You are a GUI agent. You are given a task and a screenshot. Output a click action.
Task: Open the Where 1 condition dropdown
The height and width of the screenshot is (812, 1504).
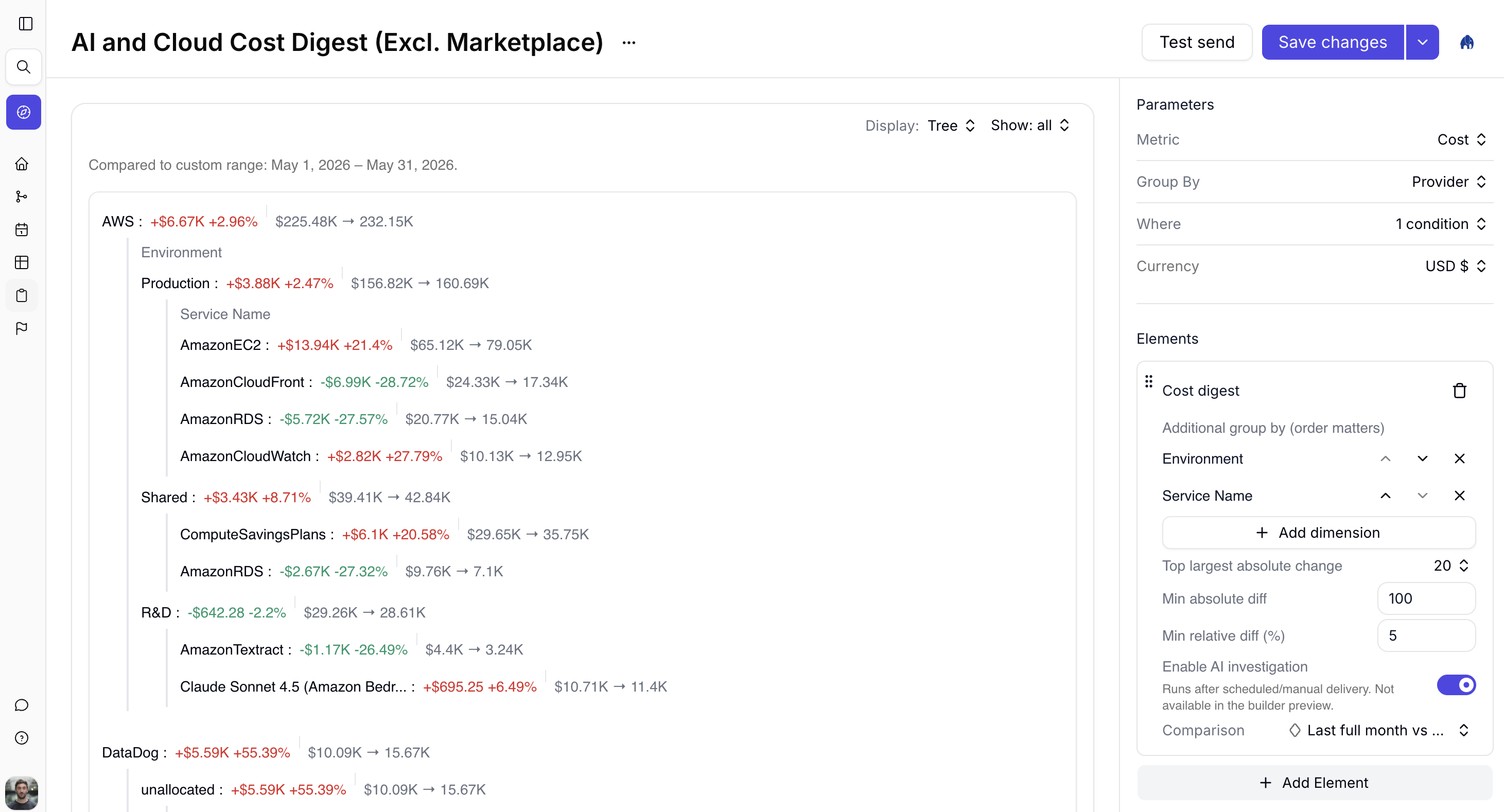point(1440,223)
